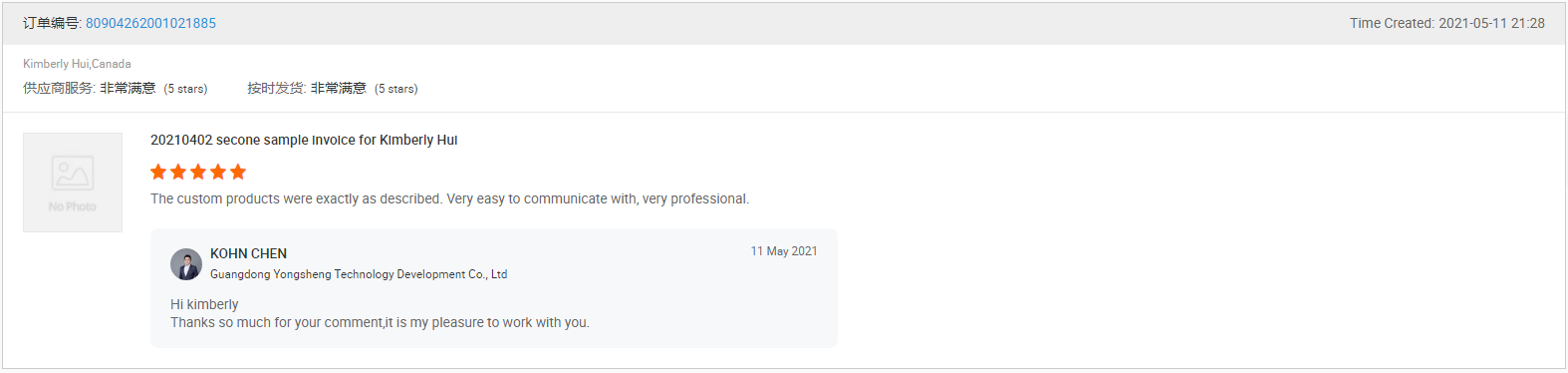Open order number 80904262001021885 link

tap(150, 23)
